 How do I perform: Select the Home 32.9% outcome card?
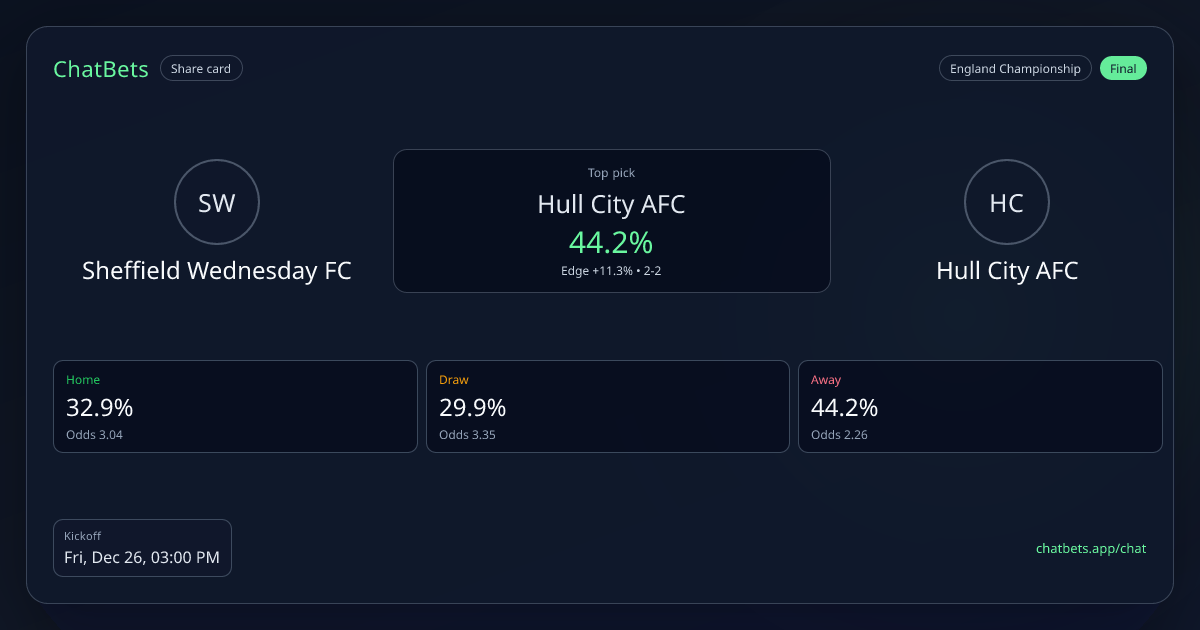tap(235, 406)
